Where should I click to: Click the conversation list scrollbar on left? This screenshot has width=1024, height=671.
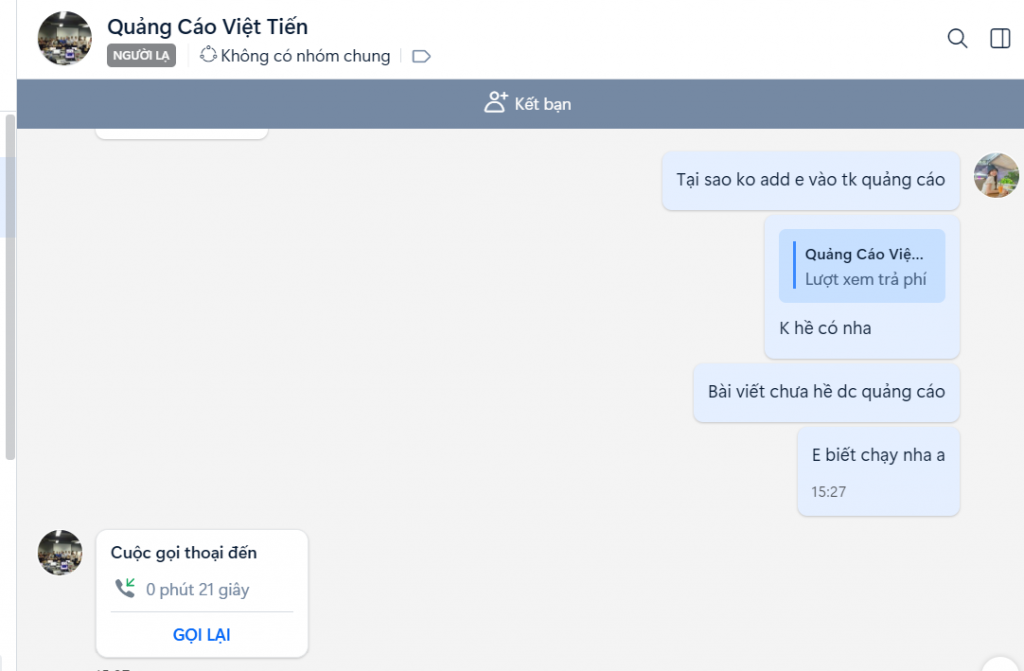[10, 287]
